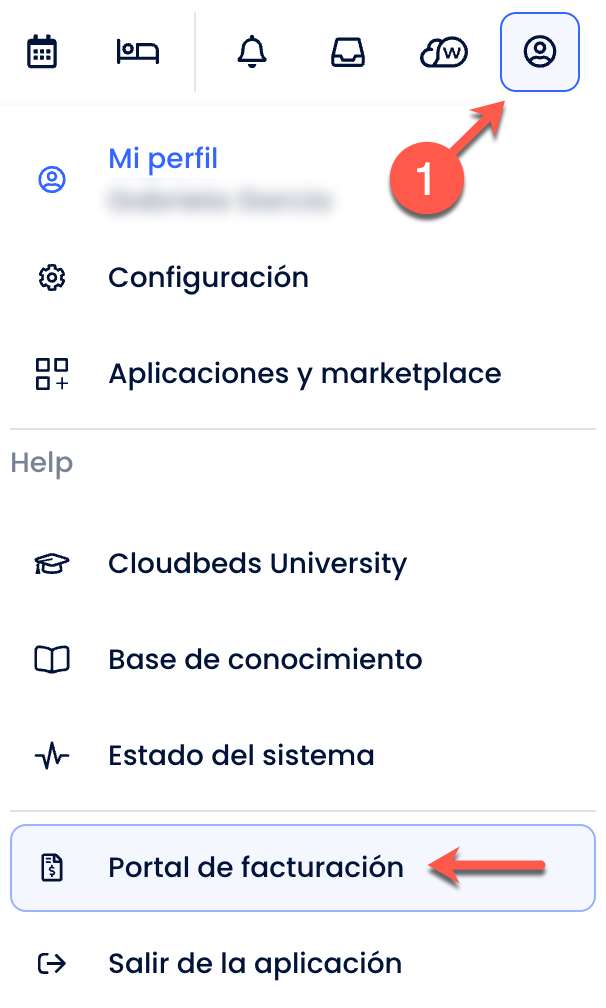Open the calendar icon in top bar
606x1008 pixels.
(42, 52)
